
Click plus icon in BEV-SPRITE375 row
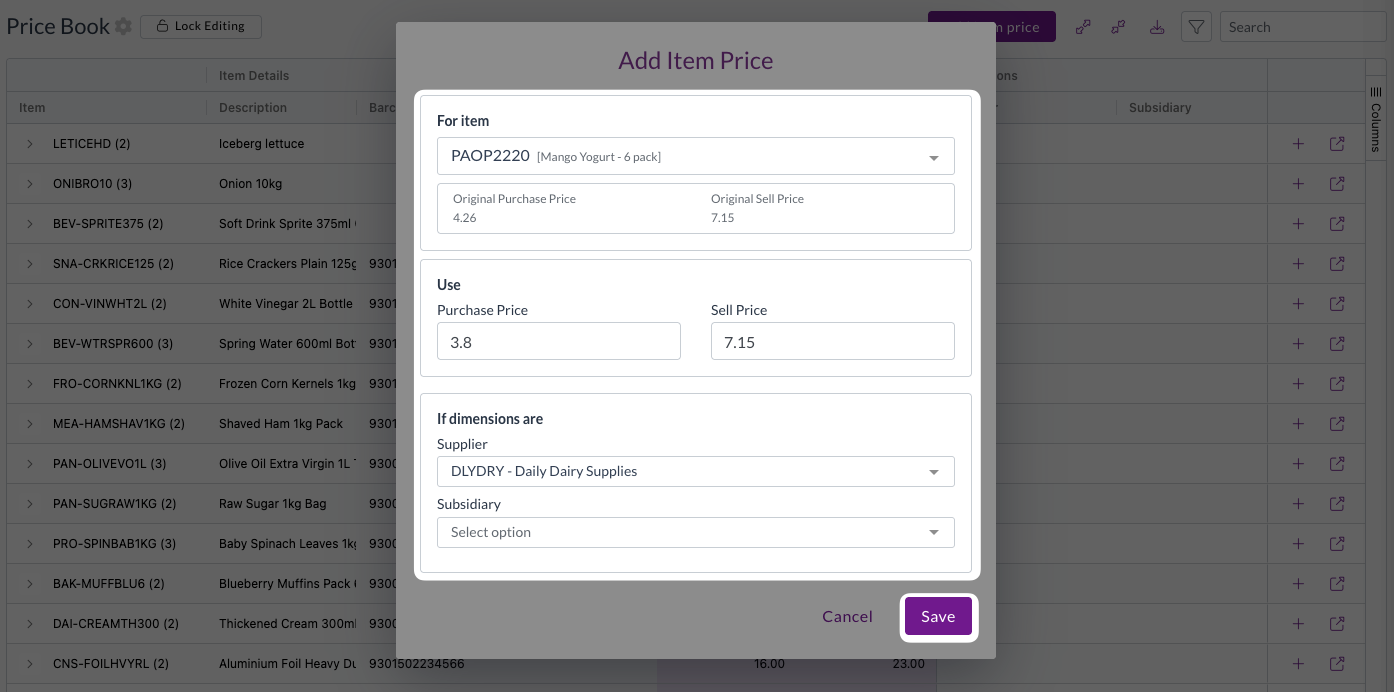tap(1298, 224)
